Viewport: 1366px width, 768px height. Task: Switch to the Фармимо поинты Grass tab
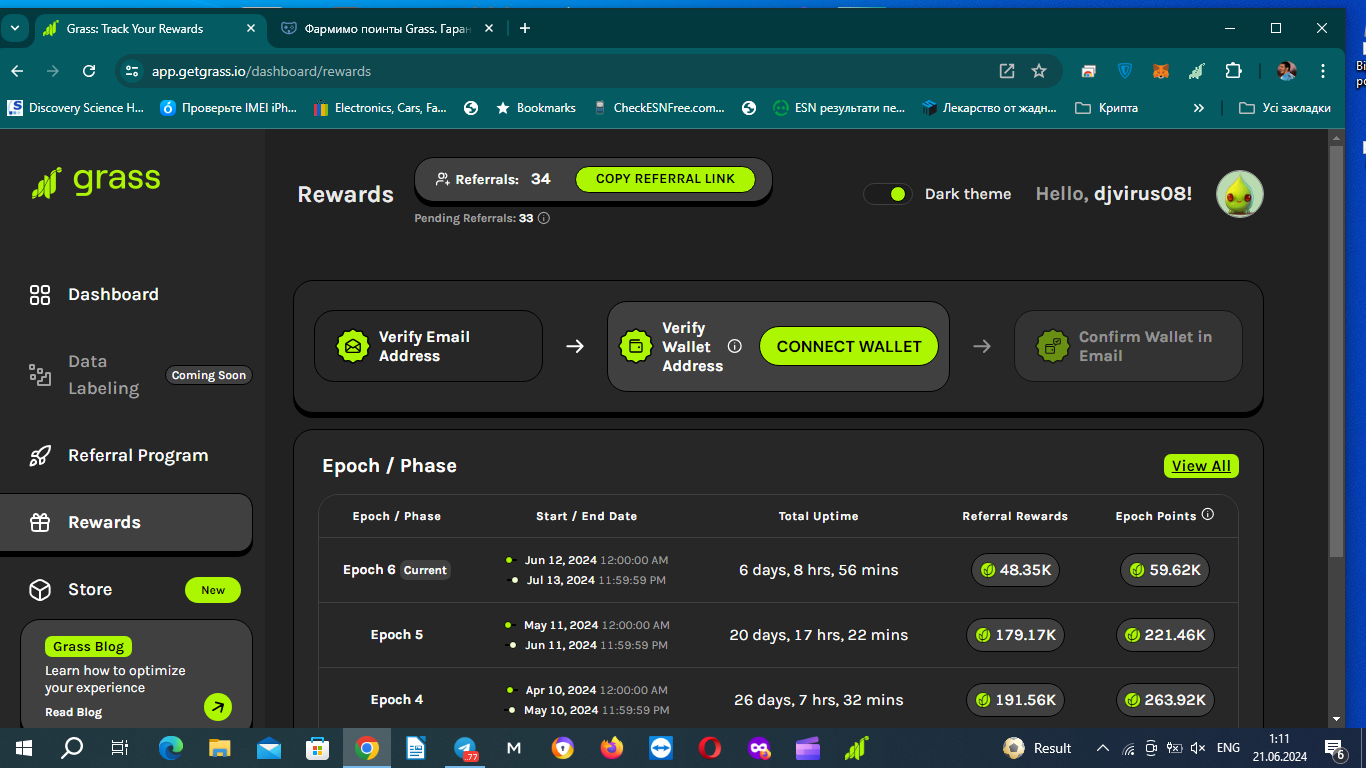386,28
